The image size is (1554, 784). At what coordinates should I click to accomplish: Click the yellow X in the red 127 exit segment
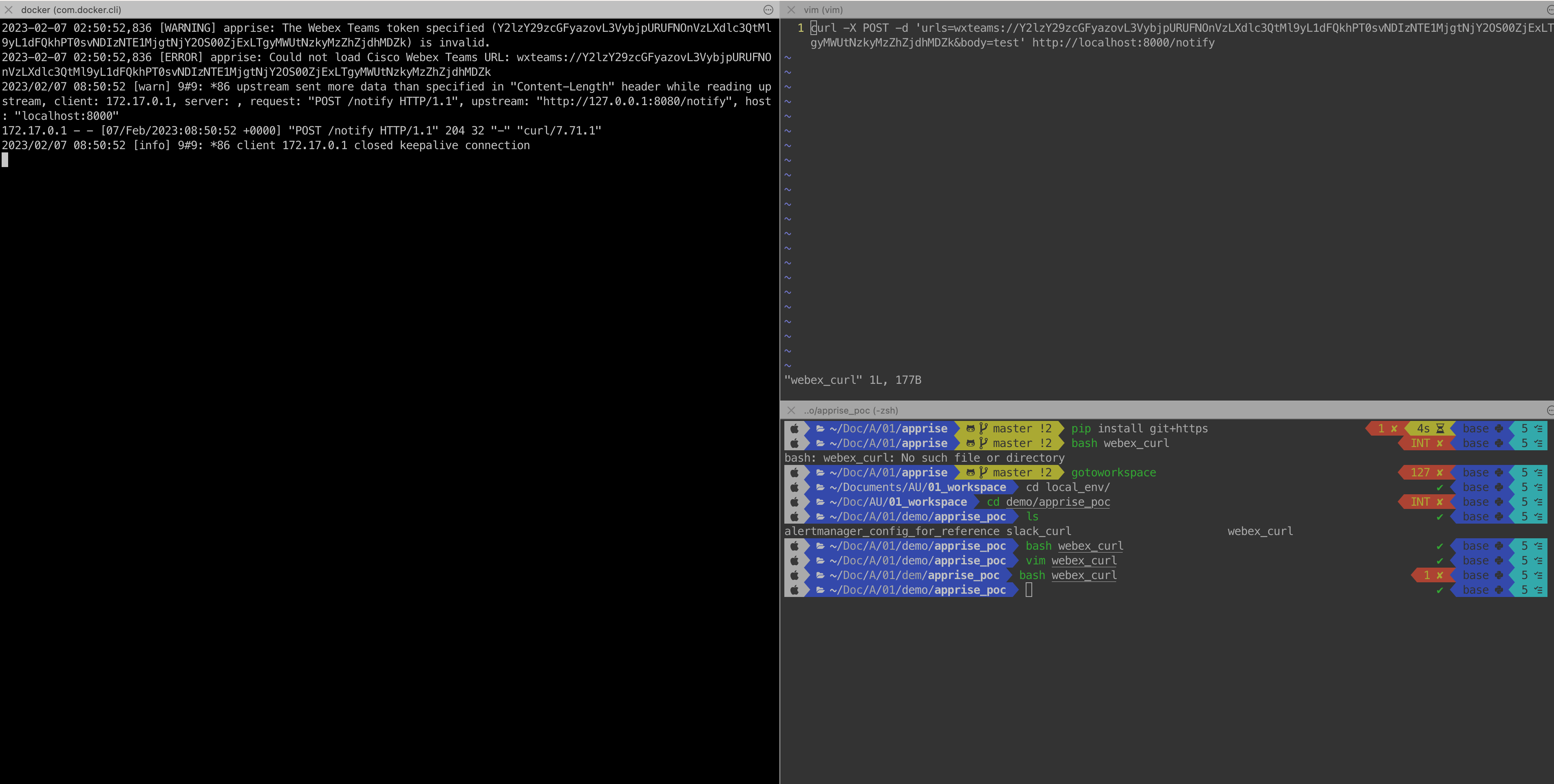click(x=1440, y=472)
